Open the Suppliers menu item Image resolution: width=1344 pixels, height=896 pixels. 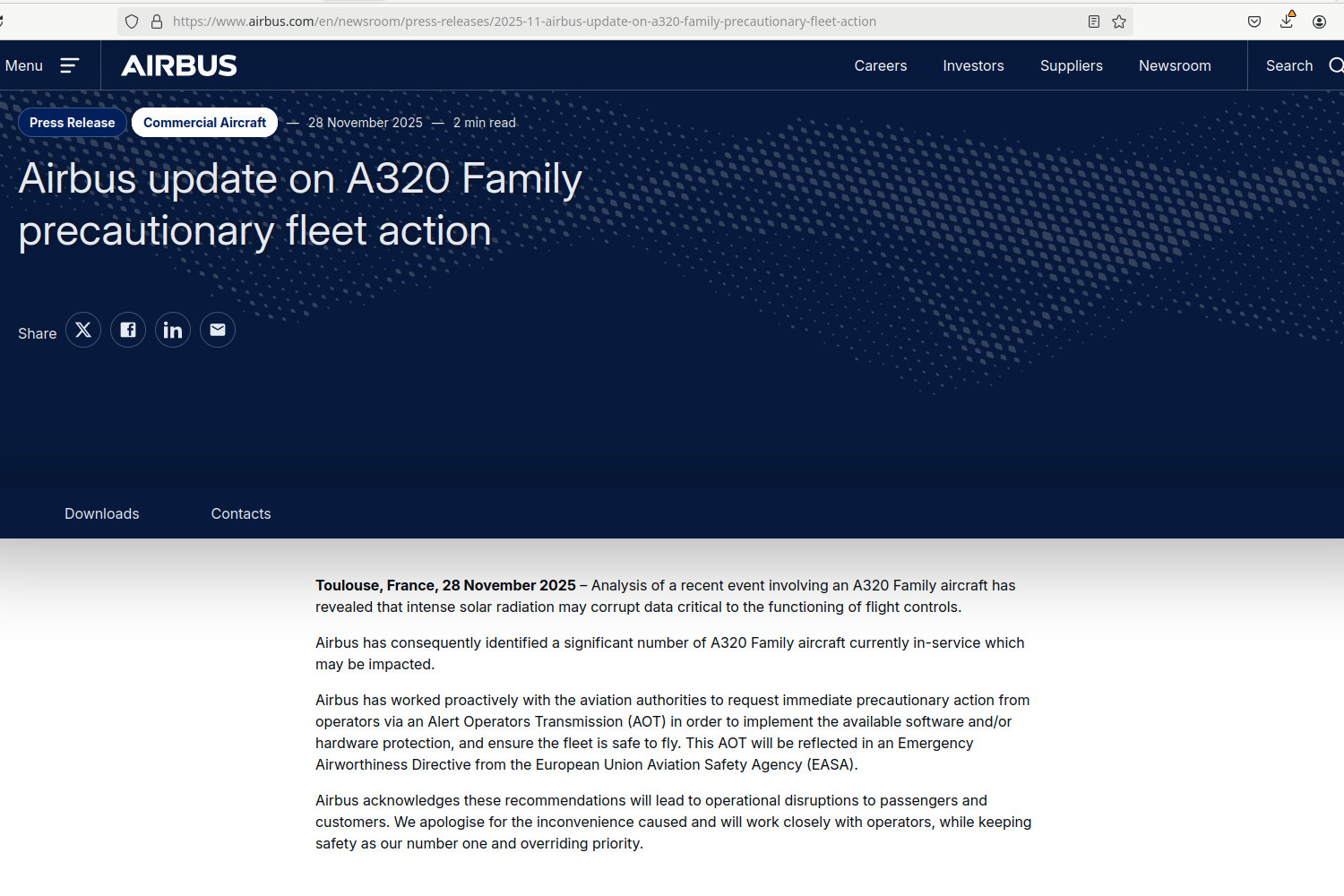pos(1072,65)
